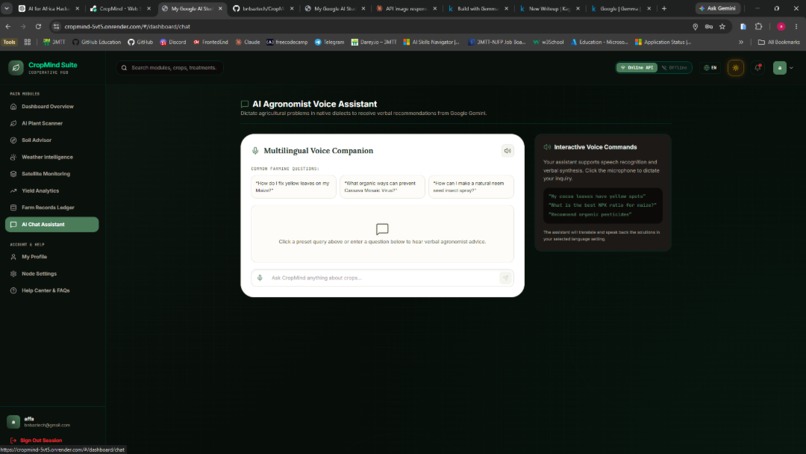Viewport: 806px width, 454px height.
Task: Click the chat bubble placeholder icon
Action: coord(382,229)
